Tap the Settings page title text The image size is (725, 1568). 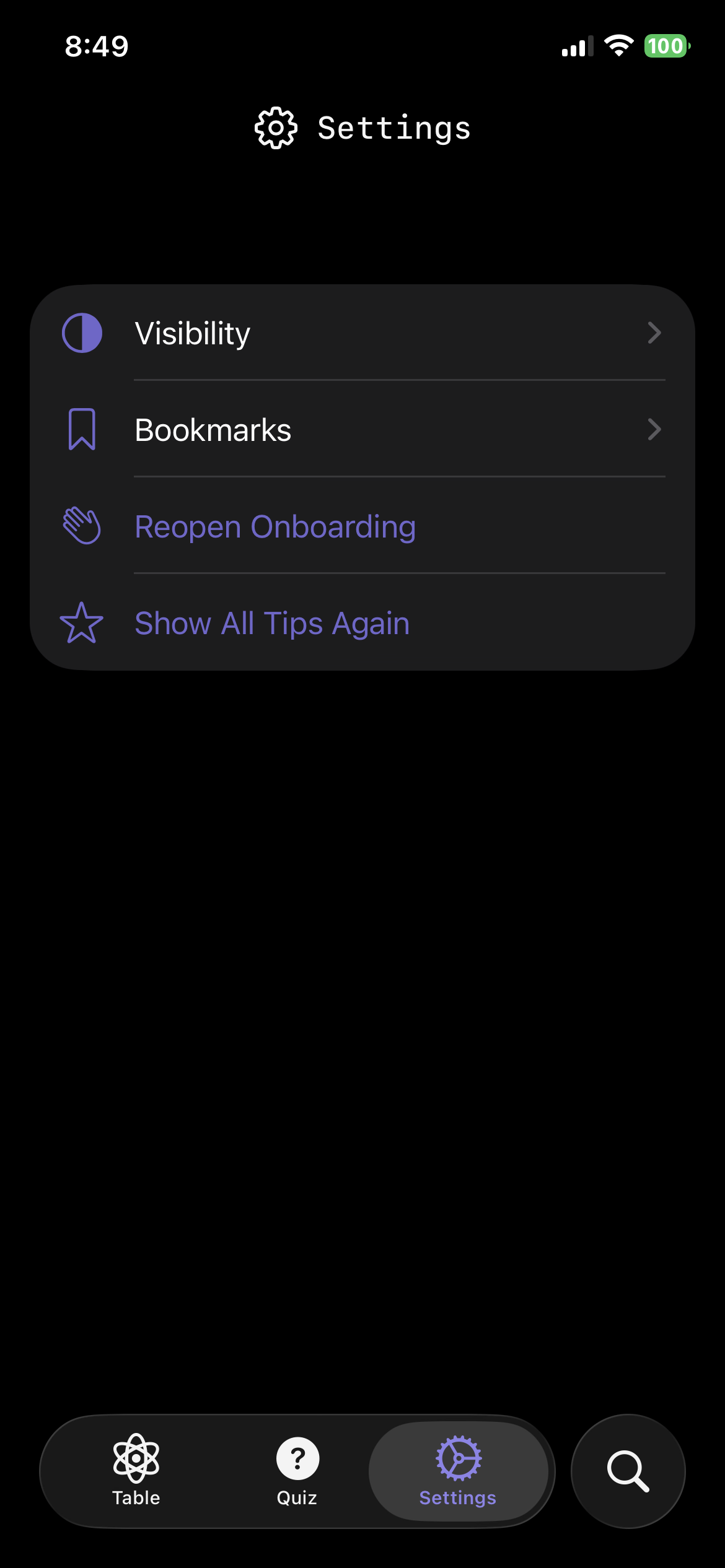tap(394, 128)
